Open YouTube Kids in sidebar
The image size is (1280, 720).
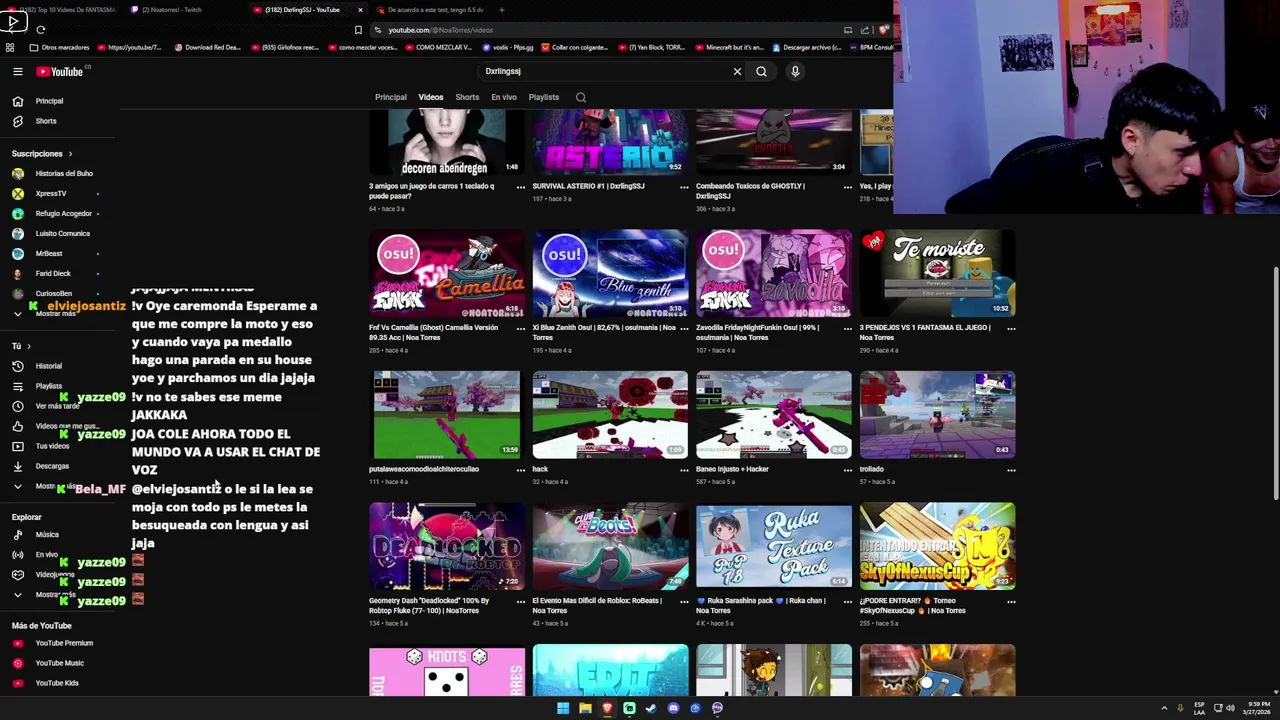(x=57, y=683)
